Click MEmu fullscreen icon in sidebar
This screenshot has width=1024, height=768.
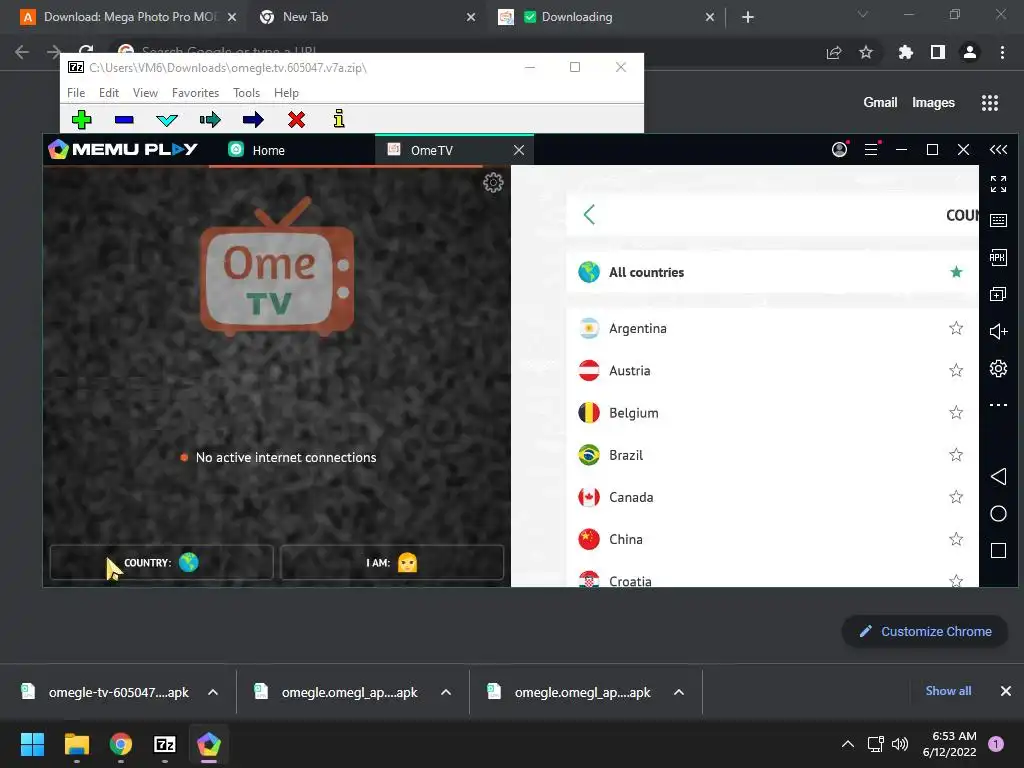pos(998,184)
